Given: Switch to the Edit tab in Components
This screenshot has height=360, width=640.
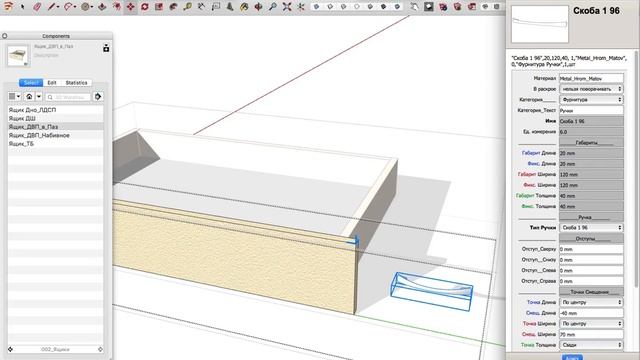Looking at the screenshot, I should click(52, 83).
